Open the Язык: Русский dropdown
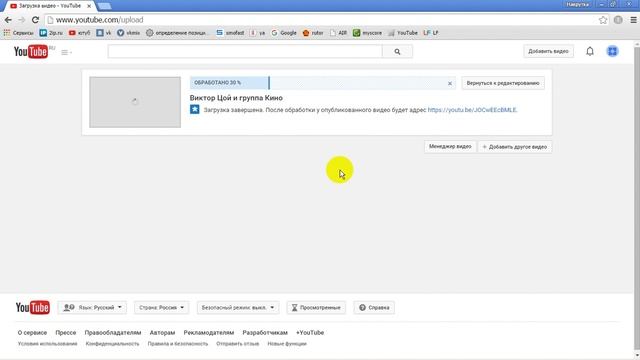The height and width of the screenshot is (360, 640). tap(92, 307)
